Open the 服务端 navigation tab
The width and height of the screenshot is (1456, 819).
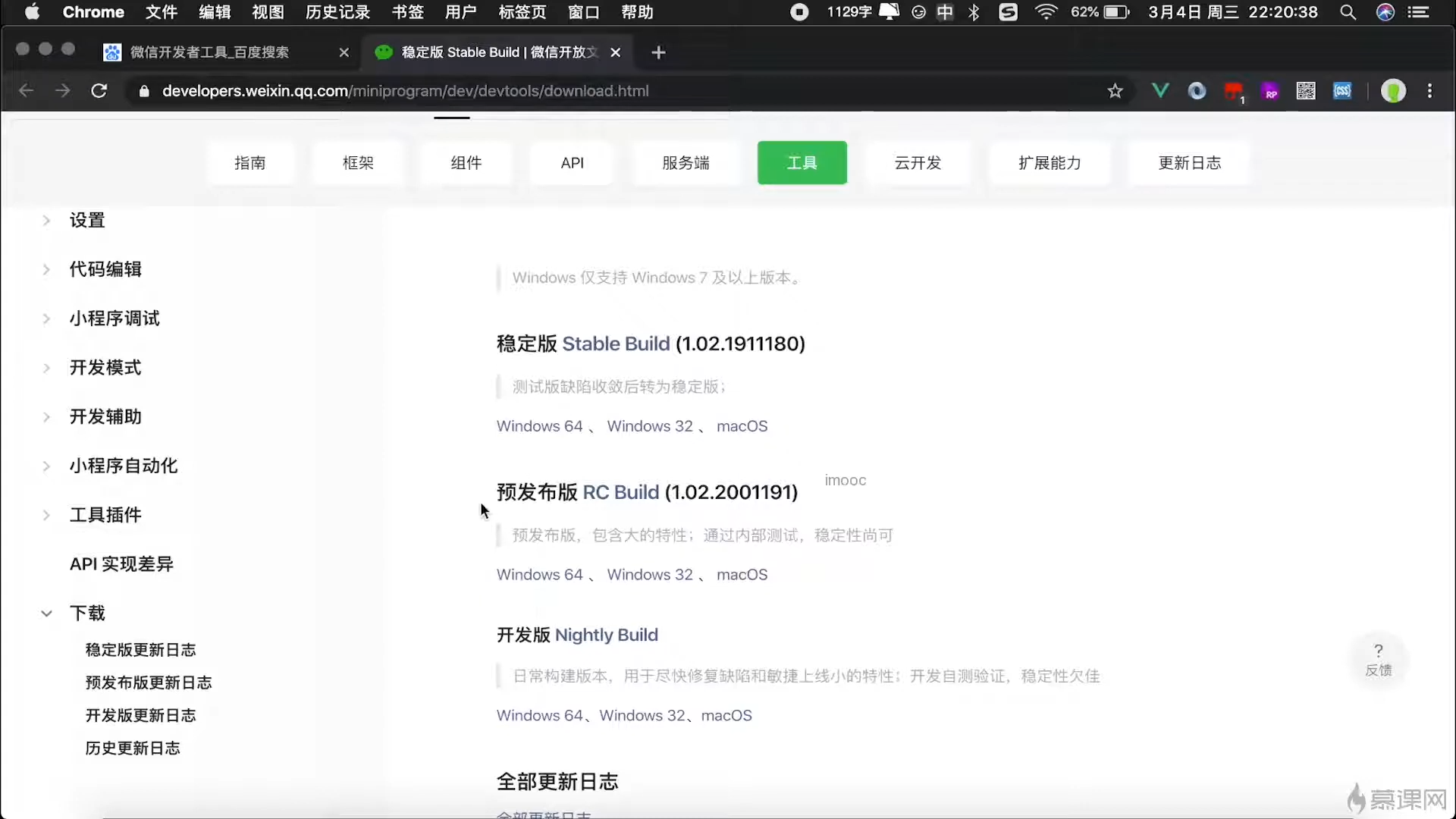point(686,163)
